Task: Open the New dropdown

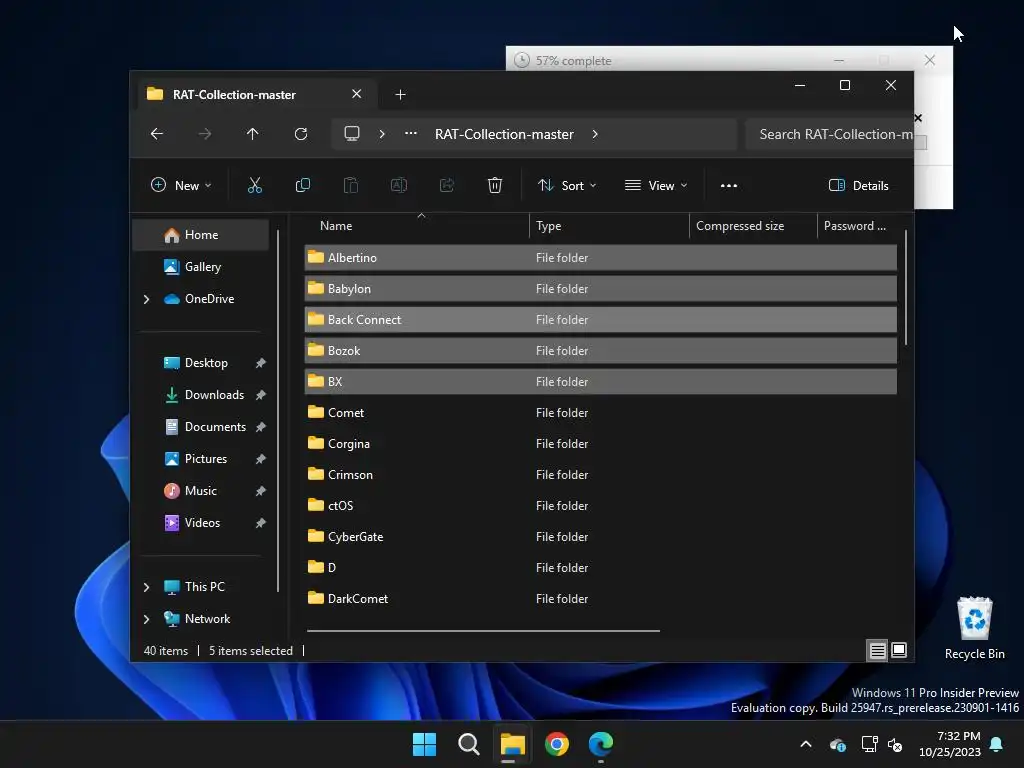Action: click(181, 185)
